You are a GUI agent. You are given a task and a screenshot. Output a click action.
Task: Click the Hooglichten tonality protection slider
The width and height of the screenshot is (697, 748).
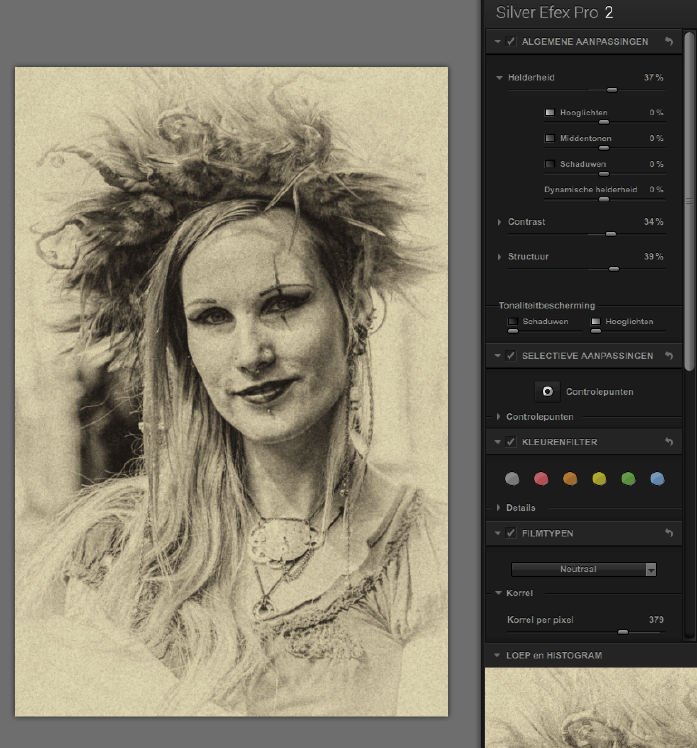click(x=596, y=331)
